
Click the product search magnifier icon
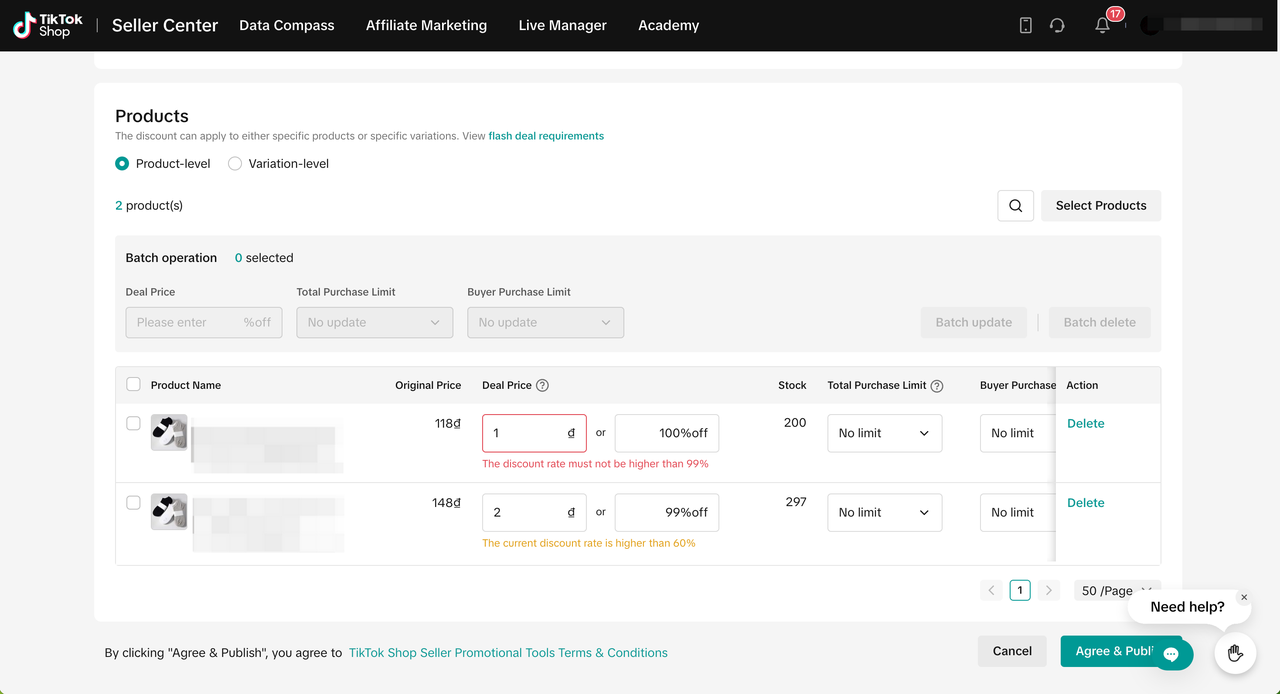pyautogui.click(x=1015, y=205)
